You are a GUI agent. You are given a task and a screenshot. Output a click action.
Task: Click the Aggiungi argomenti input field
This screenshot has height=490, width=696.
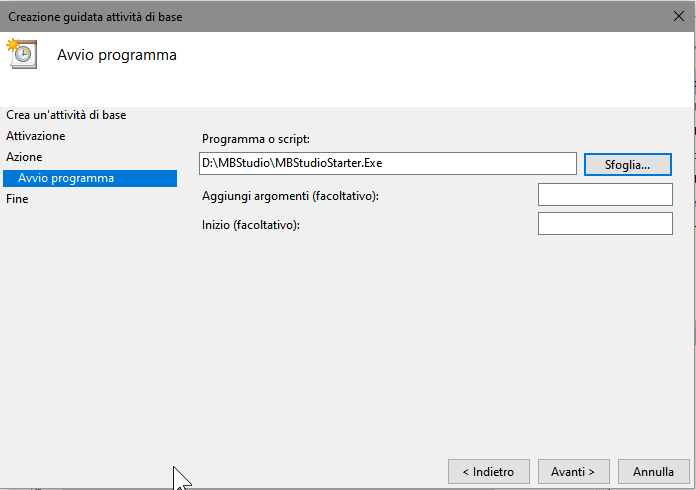click(605, 194)
